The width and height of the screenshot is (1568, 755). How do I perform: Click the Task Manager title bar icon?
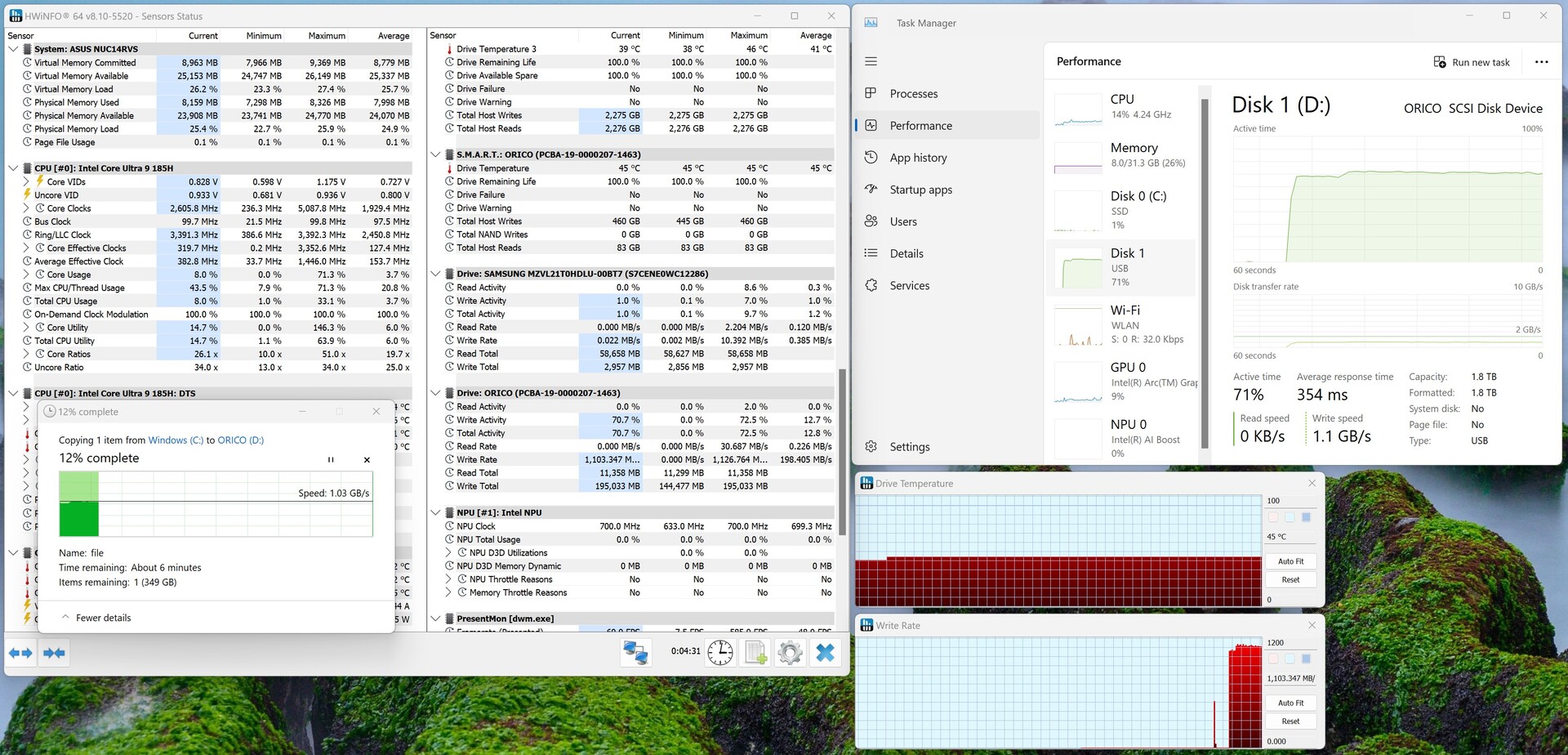[871, 23]
